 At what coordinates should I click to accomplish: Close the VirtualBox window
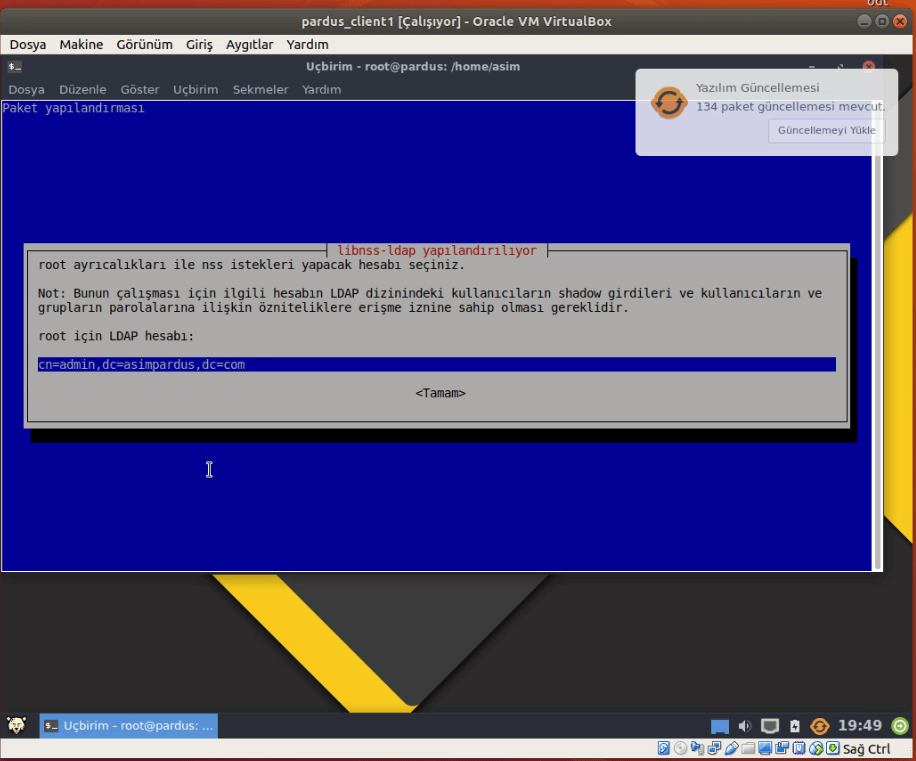[900, 22]
